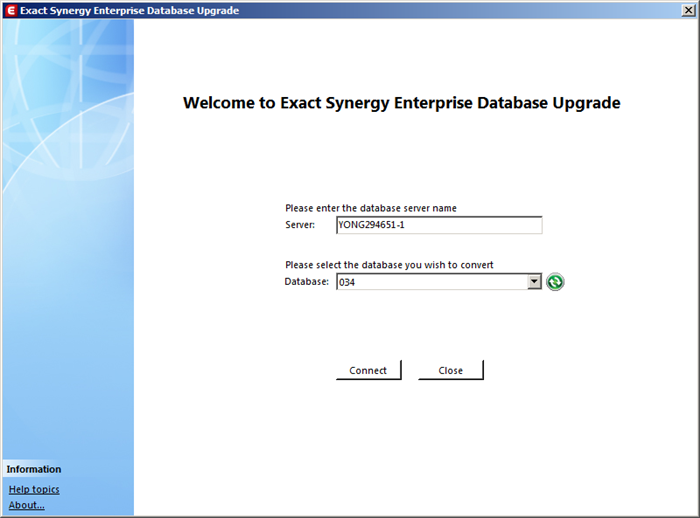This screenshot has height=518, width=700.
Task: Close the window with the title bar X
Action: [688, 10]
